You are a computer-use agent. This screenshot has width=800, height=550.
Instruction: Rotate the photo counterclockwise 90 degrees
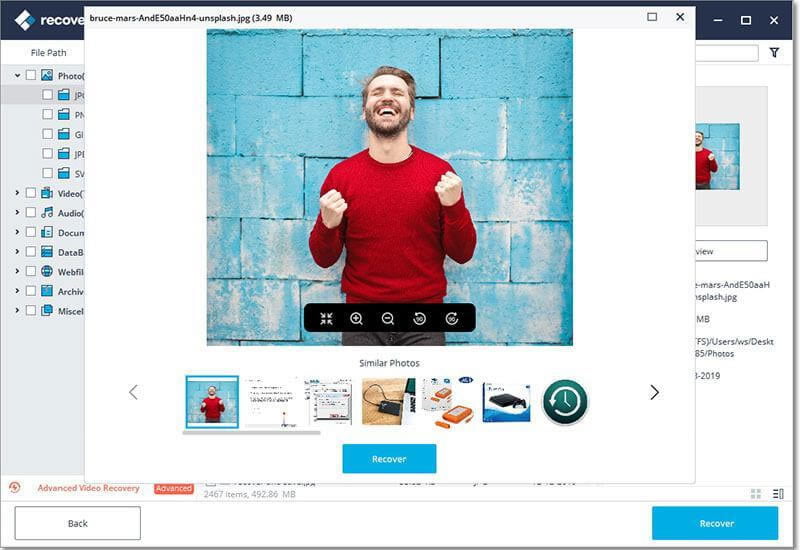(x=420, y=318)
